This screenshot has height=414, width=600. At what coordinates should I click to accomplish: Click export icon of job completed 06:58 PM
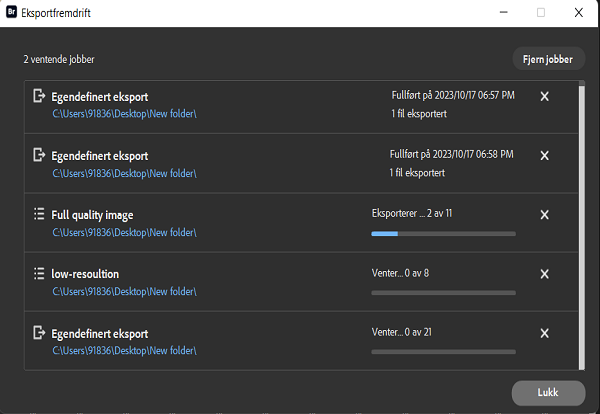point(39,155)
